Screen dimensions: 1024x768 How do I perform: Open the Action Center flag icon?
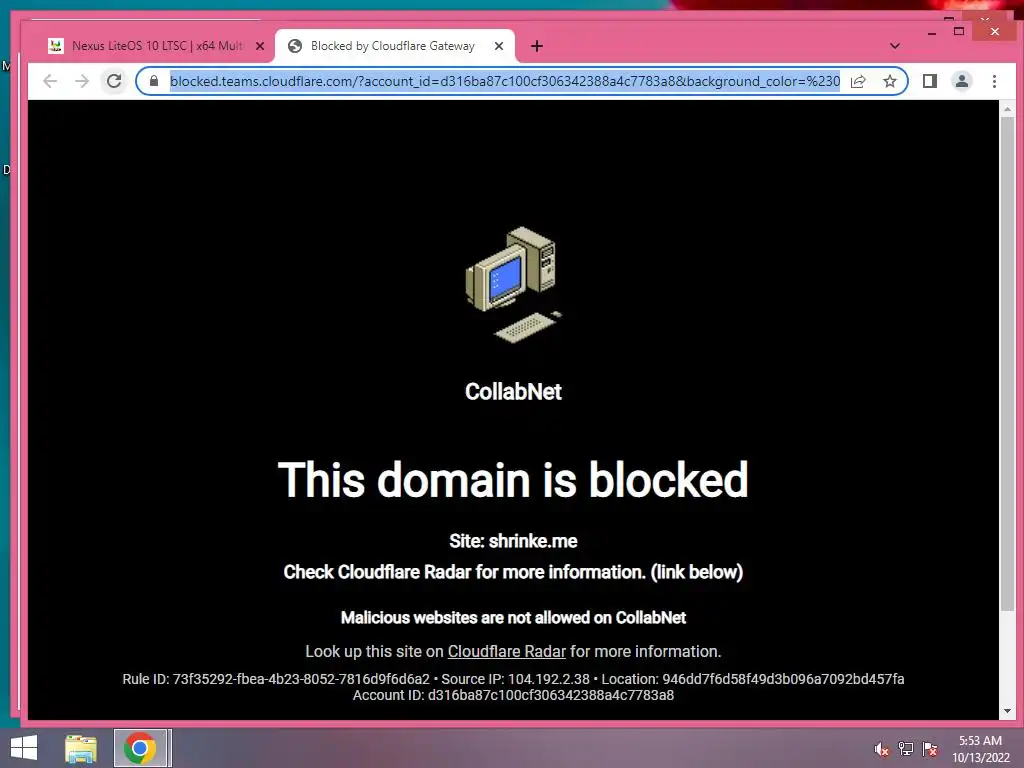pyautogui.click(x=930, y=748)
